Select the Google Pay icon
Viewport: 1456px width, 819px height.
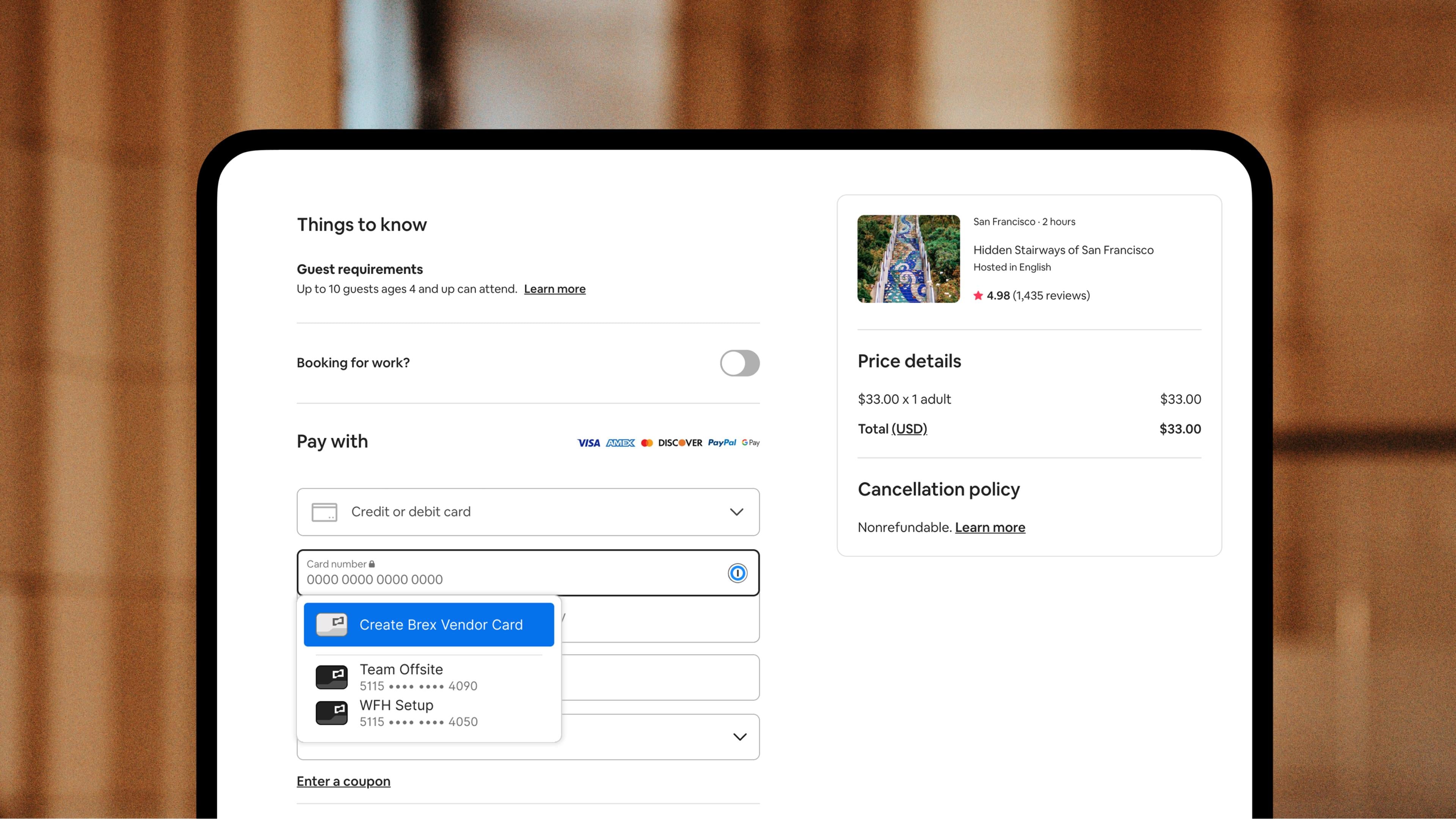(751, 443)
